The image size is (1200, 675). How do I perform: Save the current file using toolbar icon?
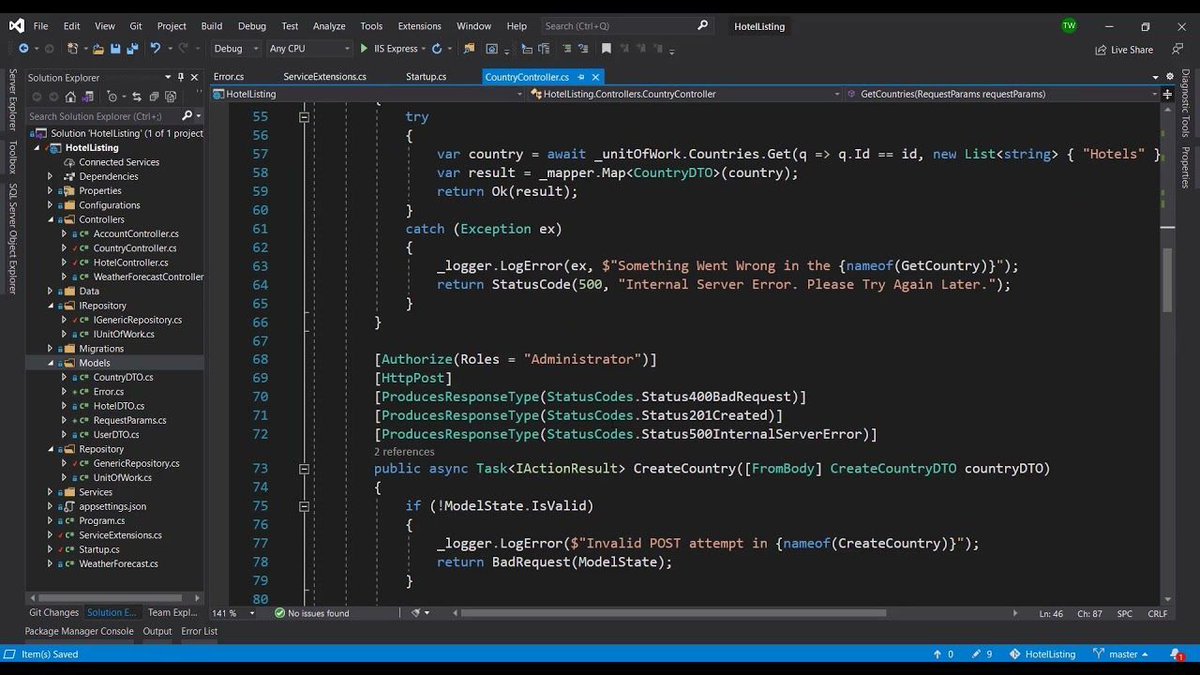[116, 48]
